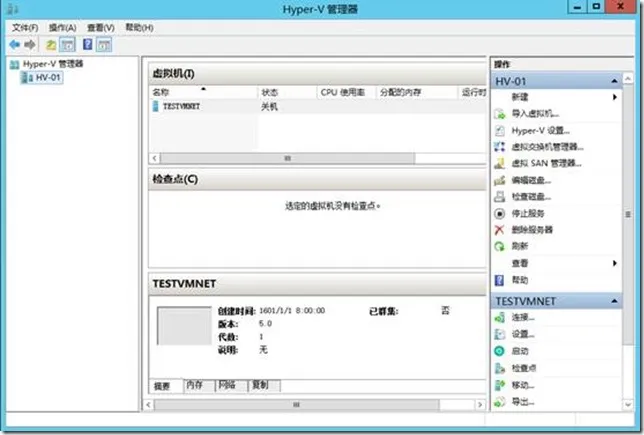Click the creation time 1601/1/1 8:00:00 value
This screenshot has height=435, width=644.
pos(292,311)
